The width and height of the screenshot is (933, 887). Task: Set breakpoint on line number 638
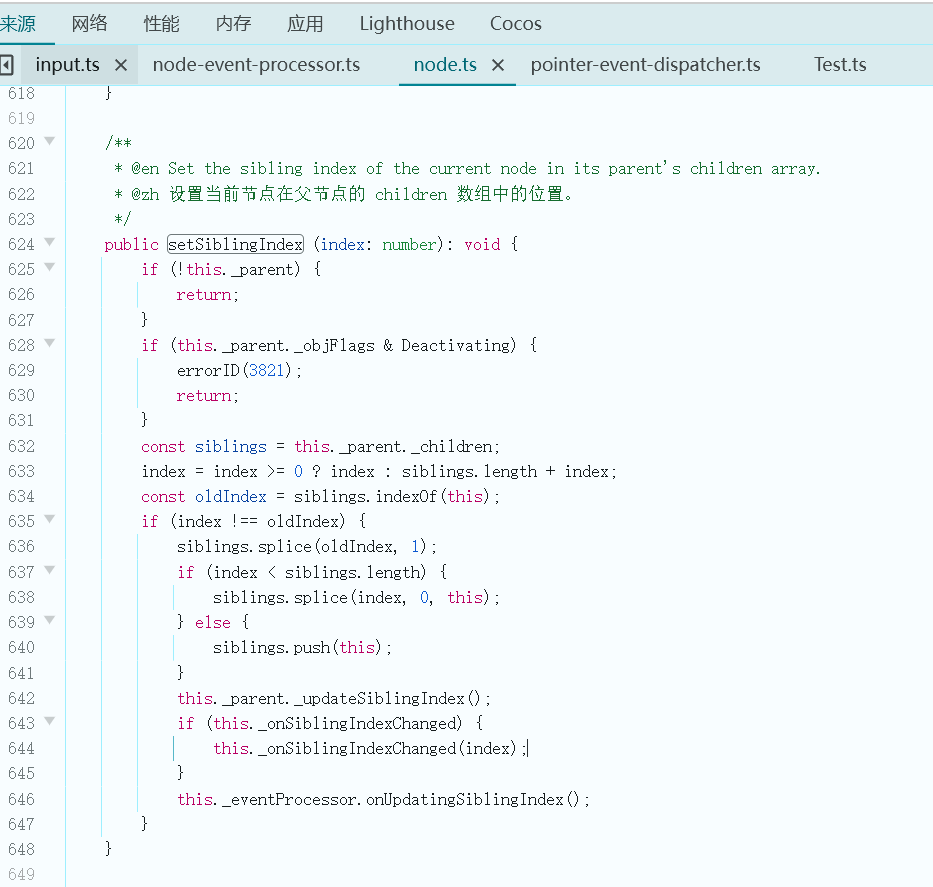(x=21, y=597)
